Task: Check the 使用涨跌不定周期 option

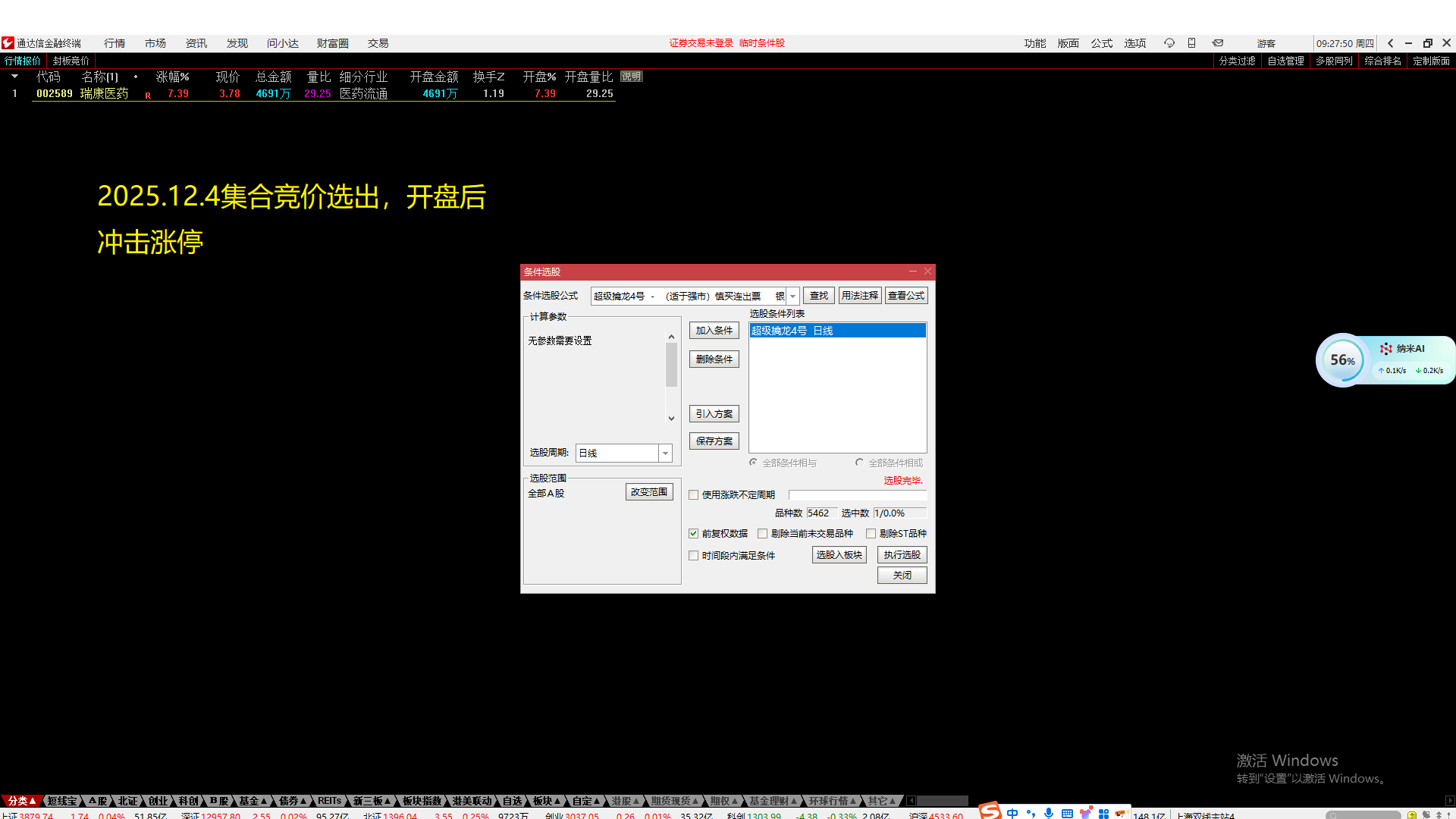Action: 693,495
